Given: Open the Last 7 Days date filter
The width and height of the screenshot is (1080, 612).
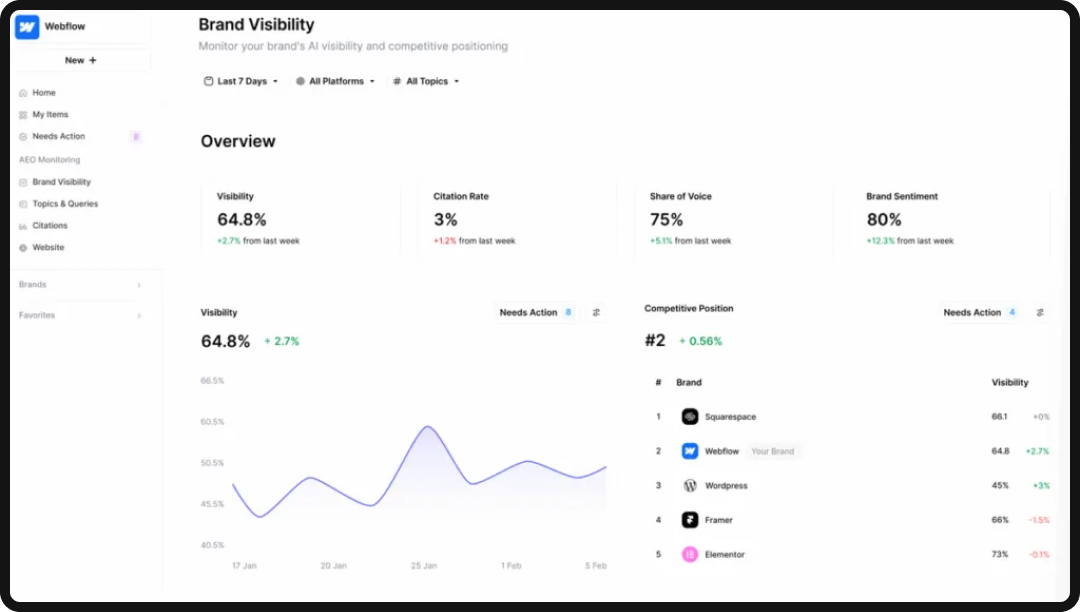Looking at the screenshot, I should pyautogui.click(x=240, y=81).
